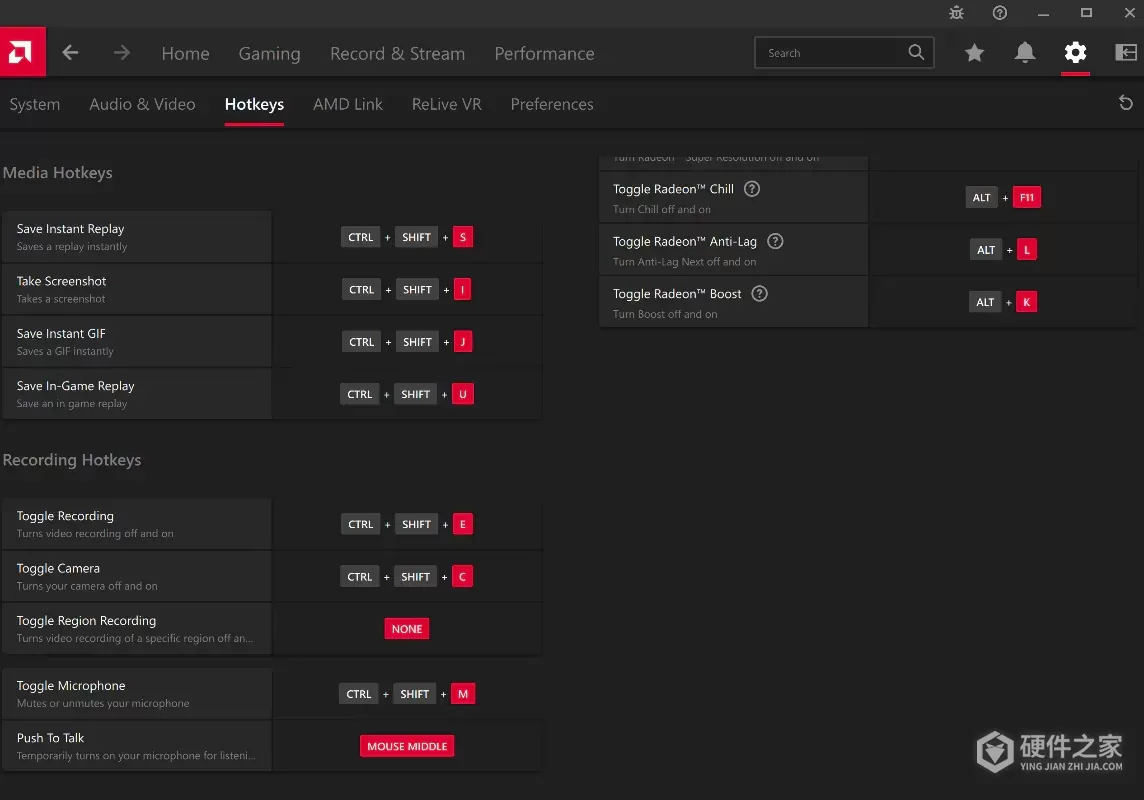The image size is (1144, 800).
Task: Go back with the left arrow
Action: tap(70, 53)
